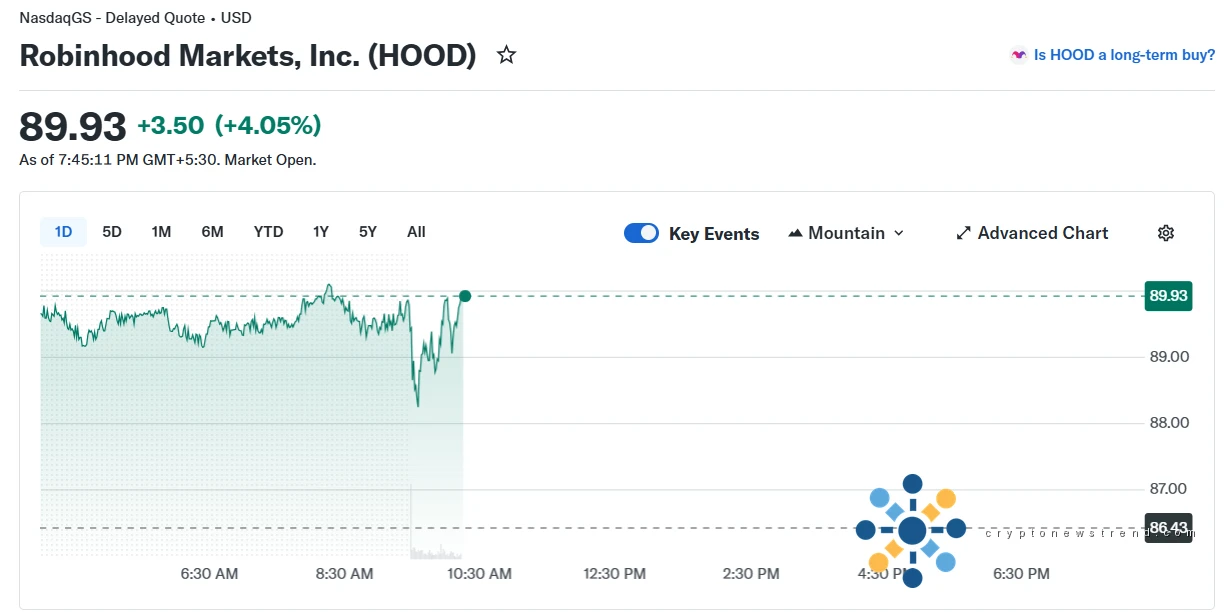Show the All time range
The height and width of the screenshot is (612, 1225).
(x=416, y=232)
